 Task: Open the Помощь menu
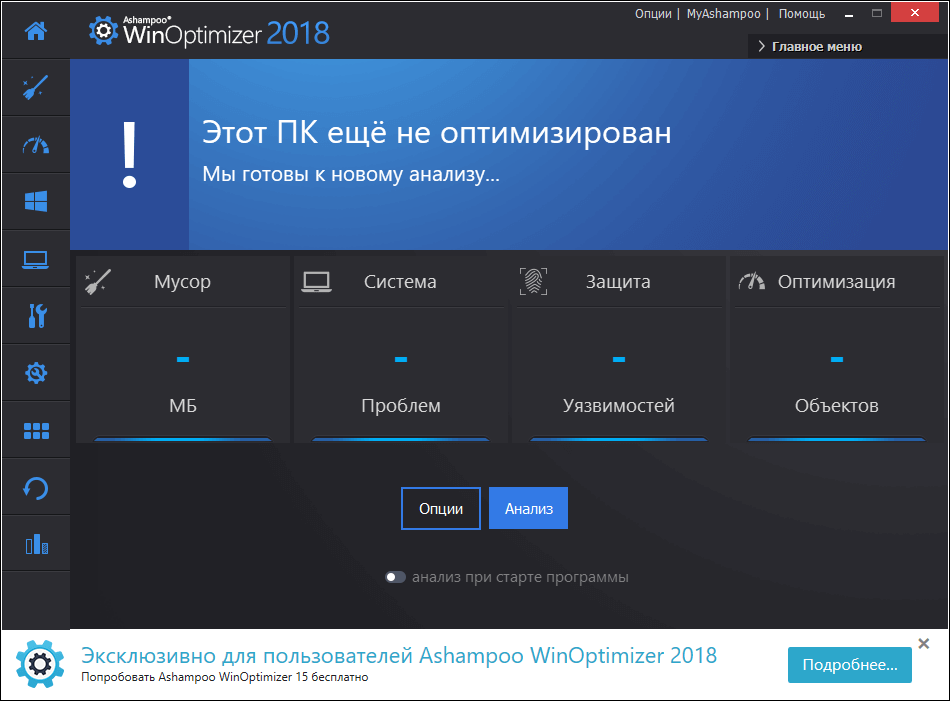coord(802,14)
